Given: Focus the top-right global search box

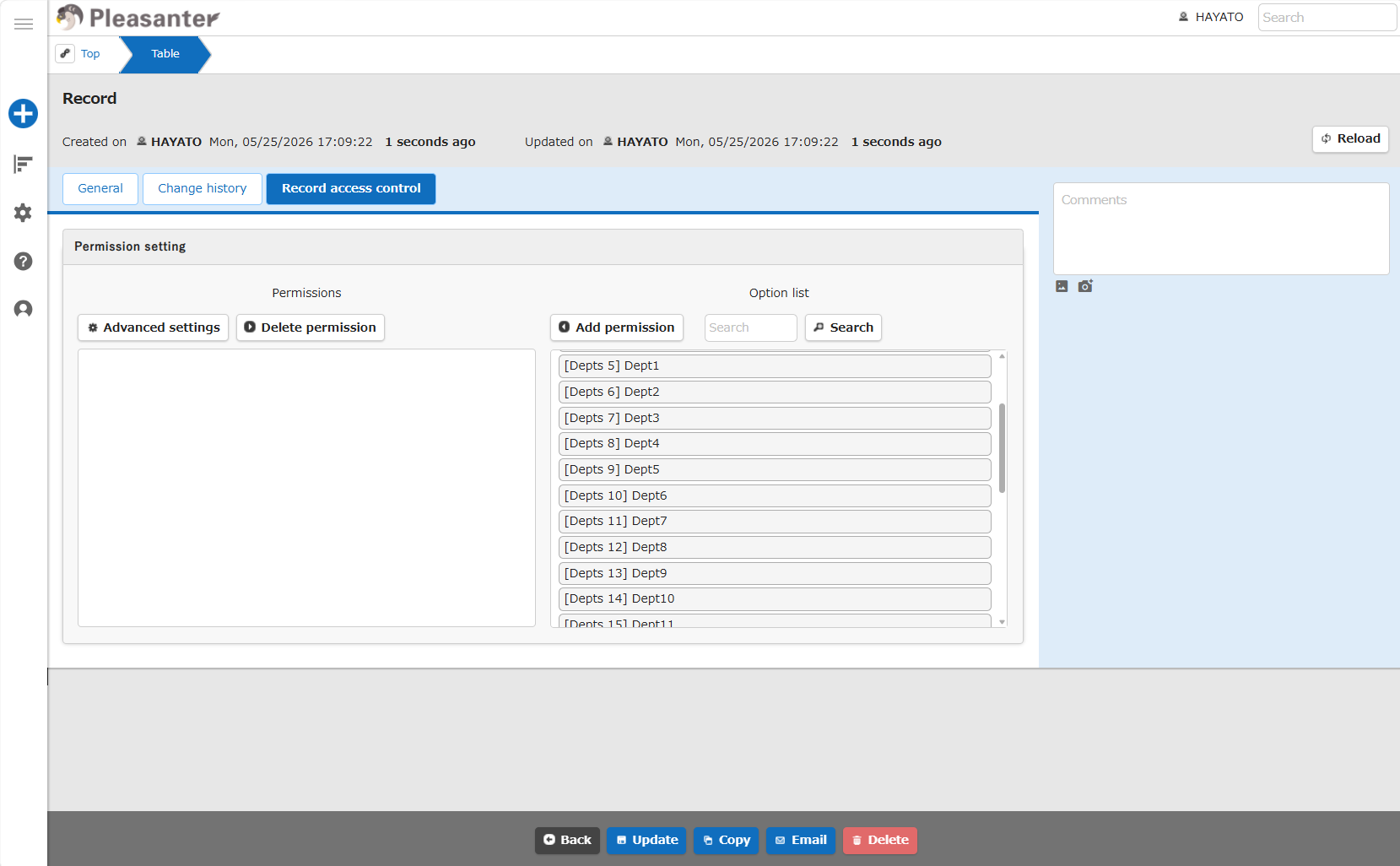Looking at the screenshot, I should (x=1327, y=17).
